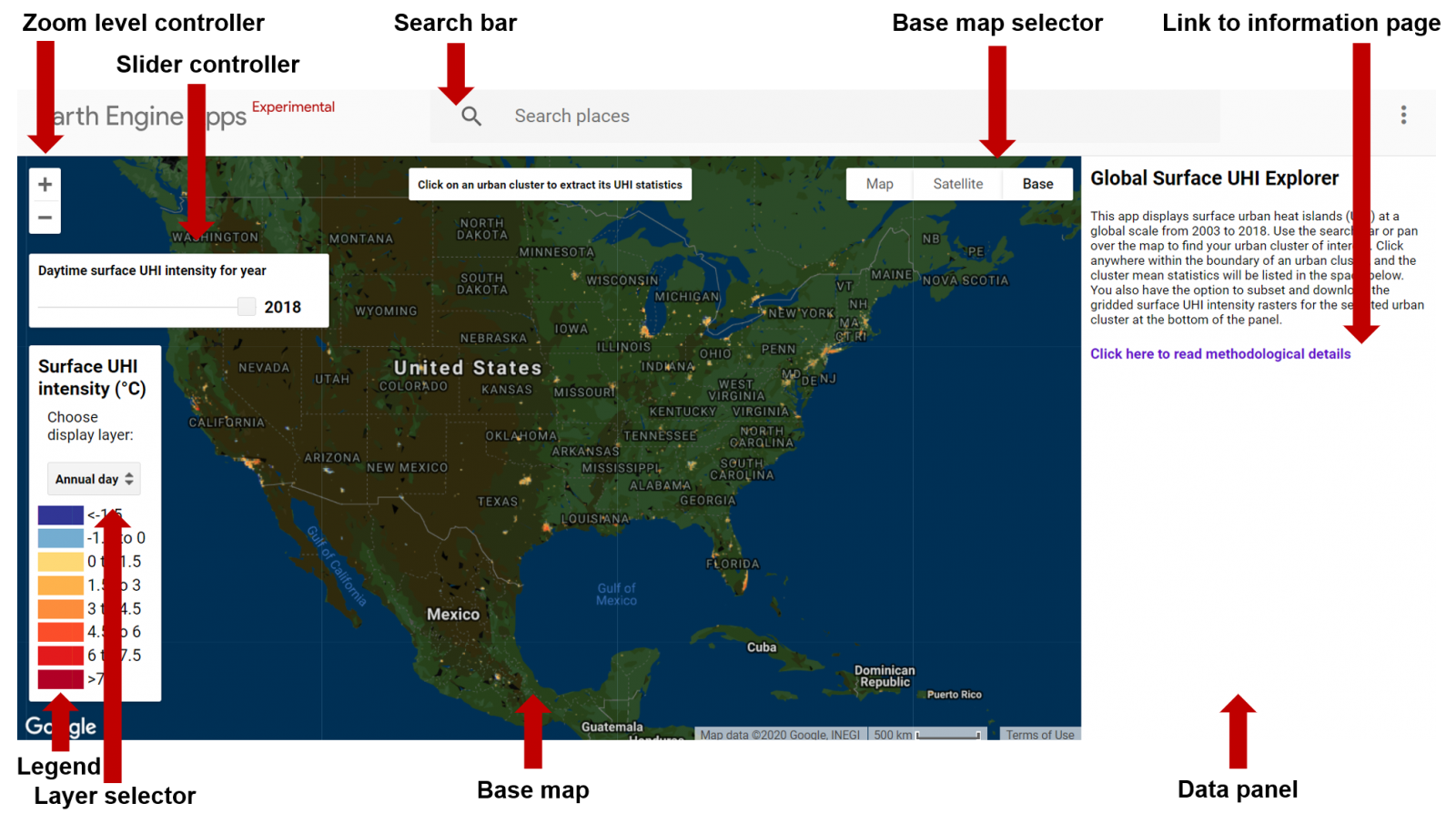Select the dark blue <-1.5 legend swatch
Viewport: 1456px width, 824px height.
(x=59, y=514)
